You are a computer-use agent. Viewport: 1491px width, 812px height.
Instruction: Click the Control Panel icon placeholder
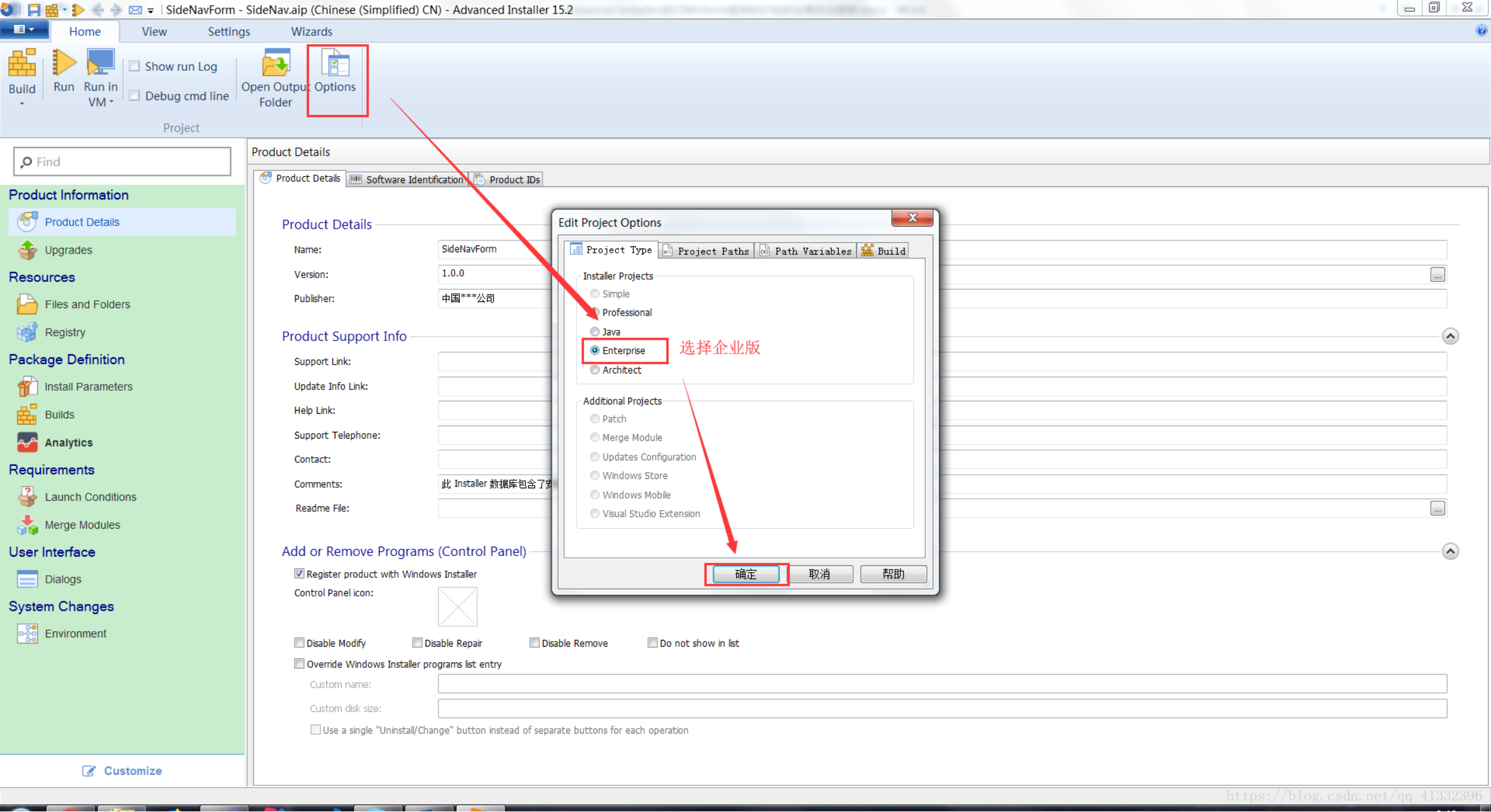point(457,606)
